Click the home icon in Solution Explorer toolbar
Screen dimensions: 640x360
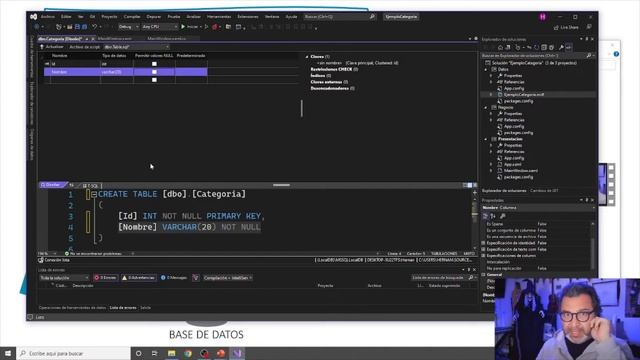[x=500, y=47]
